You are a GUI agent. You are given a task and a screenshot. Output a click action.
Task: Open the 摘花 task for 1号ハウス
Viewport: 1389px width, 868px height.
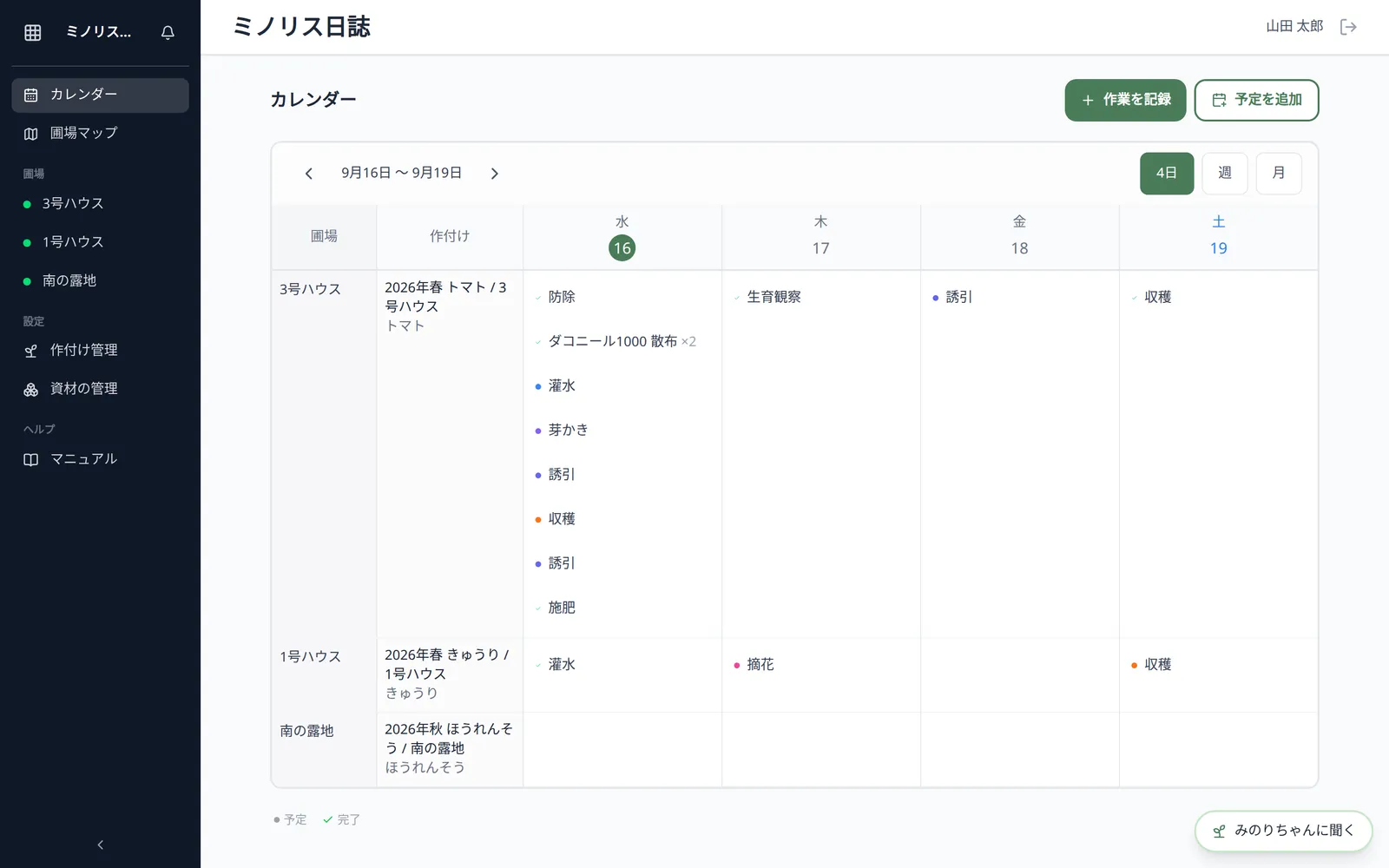[x=820, y=665]
